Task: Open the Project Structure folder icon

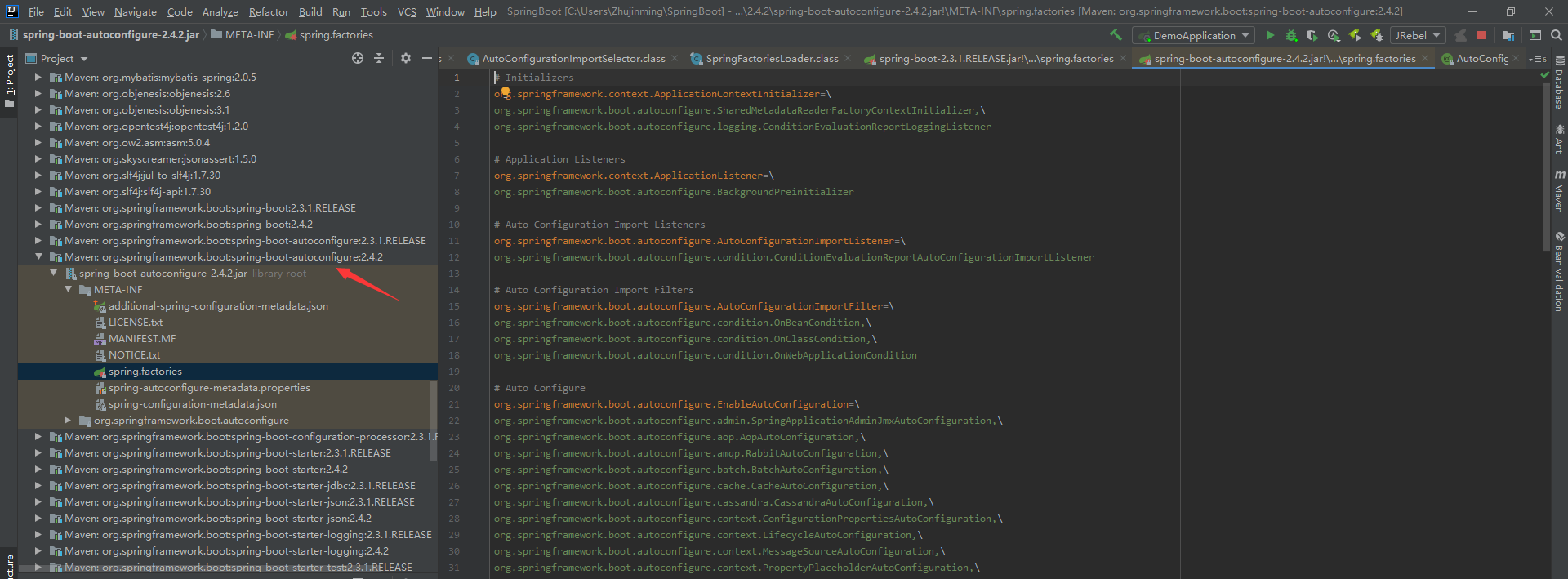Action: click(1508, 35)
